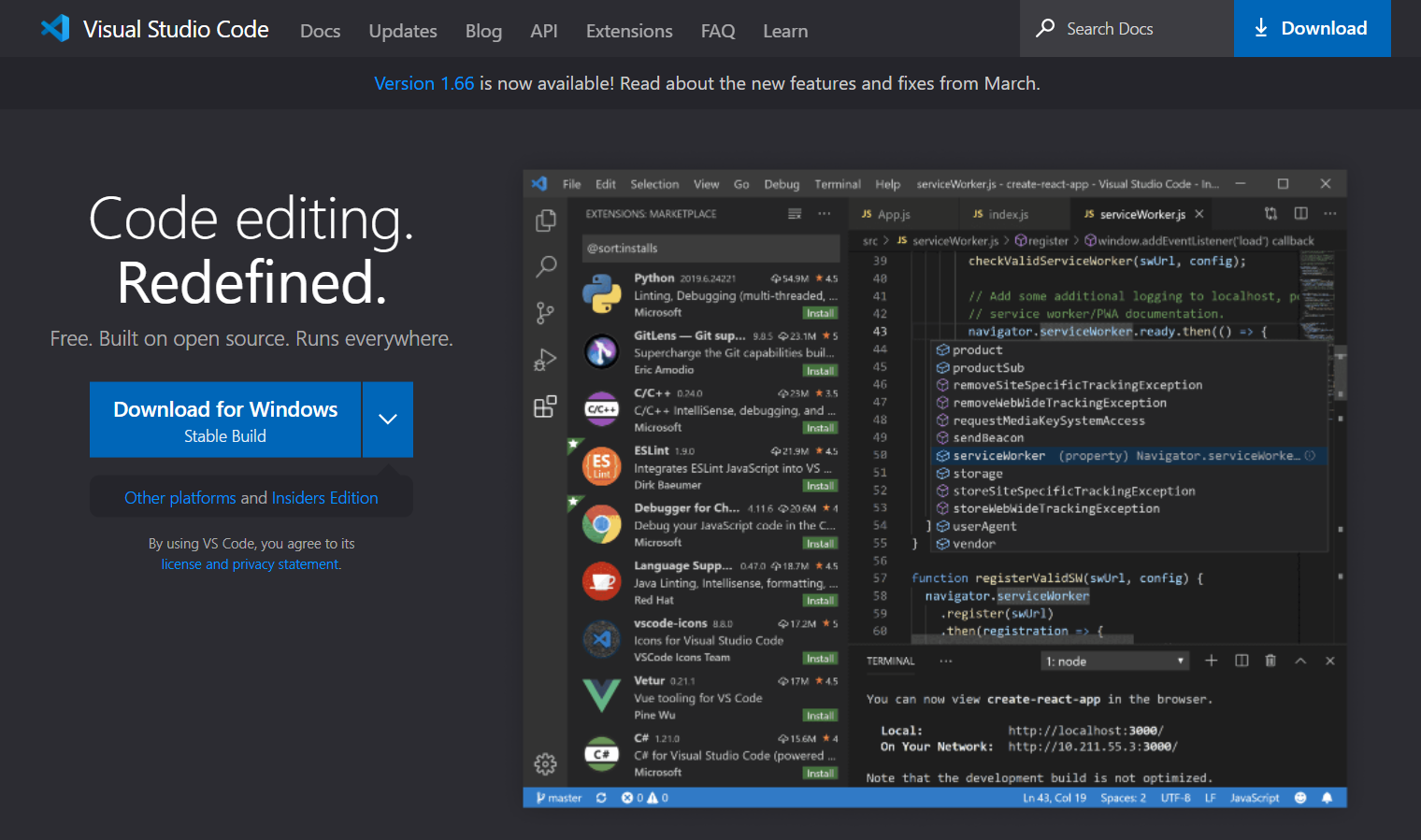Viewport: 1421px width, 840px height.
Task: Open the license and privacy statement link
Action: [251, 564]
